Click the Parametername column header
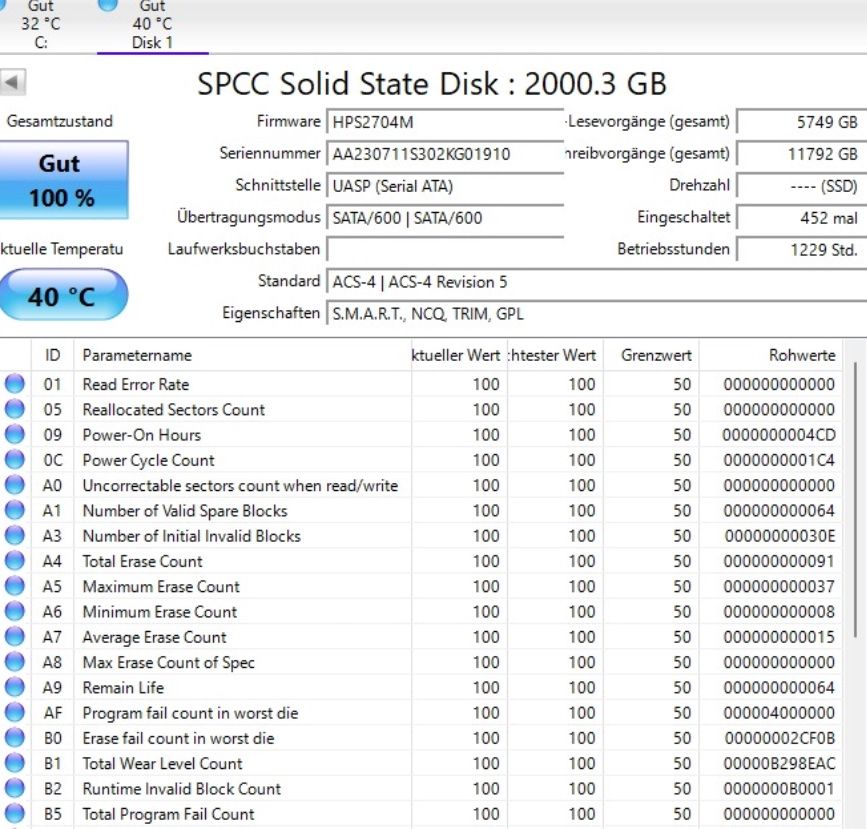 click(x=243, y=355)
